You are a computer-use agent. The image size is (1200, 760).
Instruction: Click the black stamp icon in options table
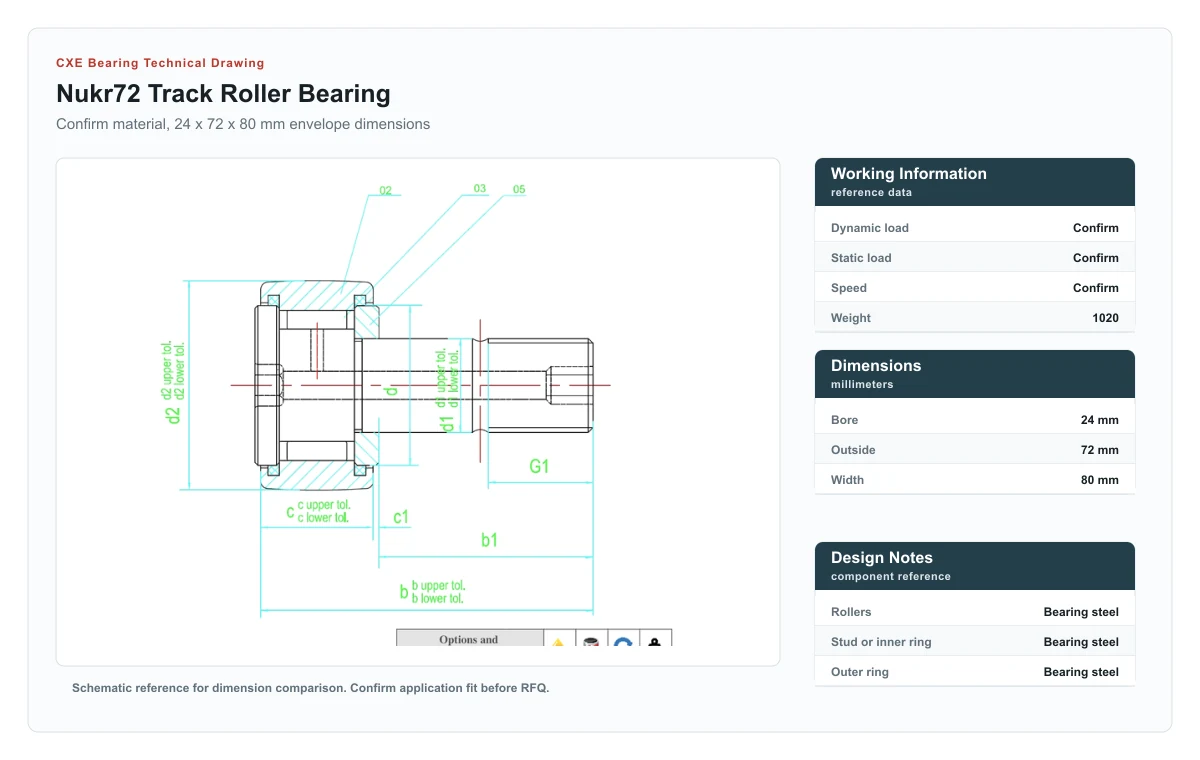tap(655, 641)
